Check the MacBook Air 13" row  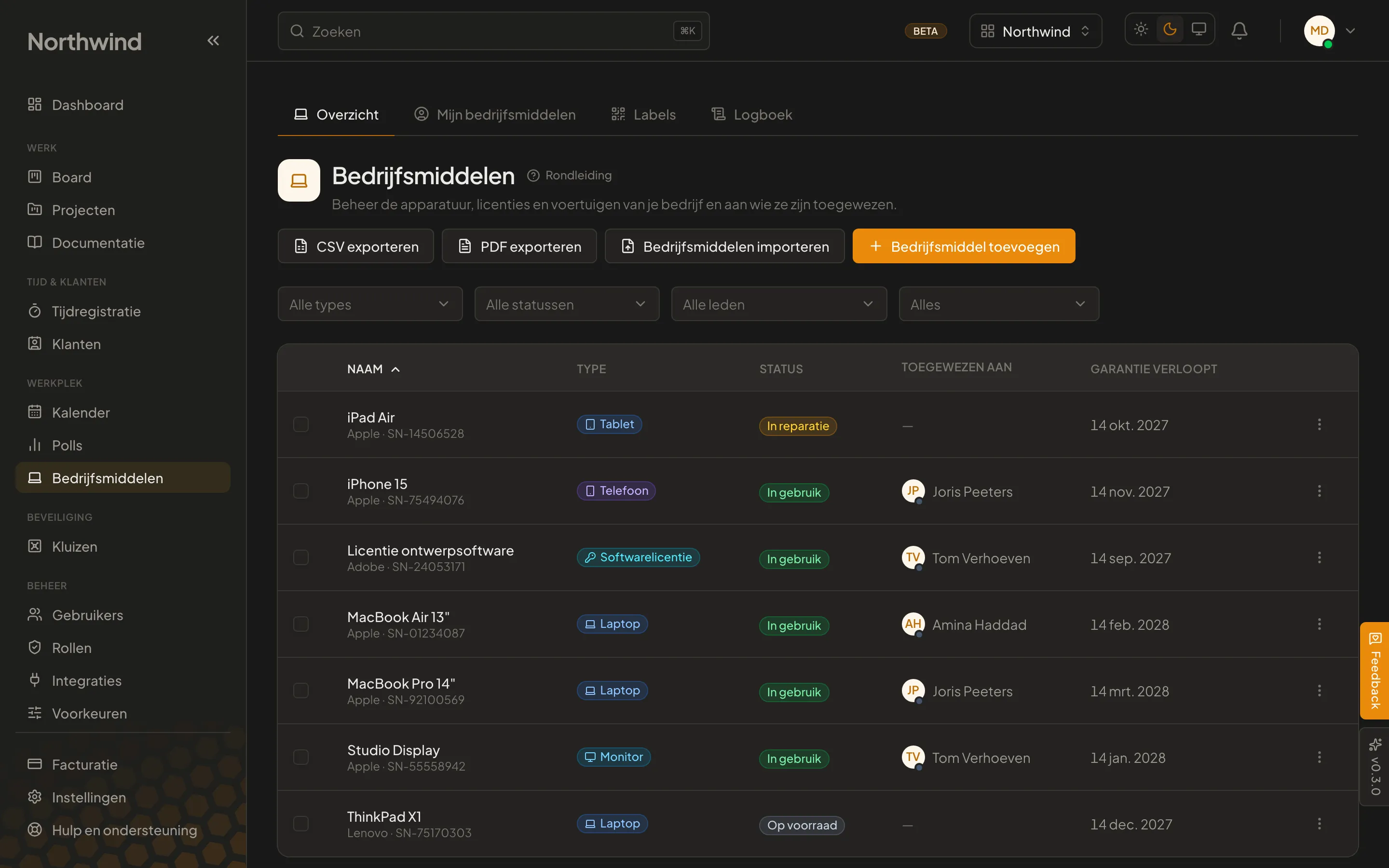point(301,624)
